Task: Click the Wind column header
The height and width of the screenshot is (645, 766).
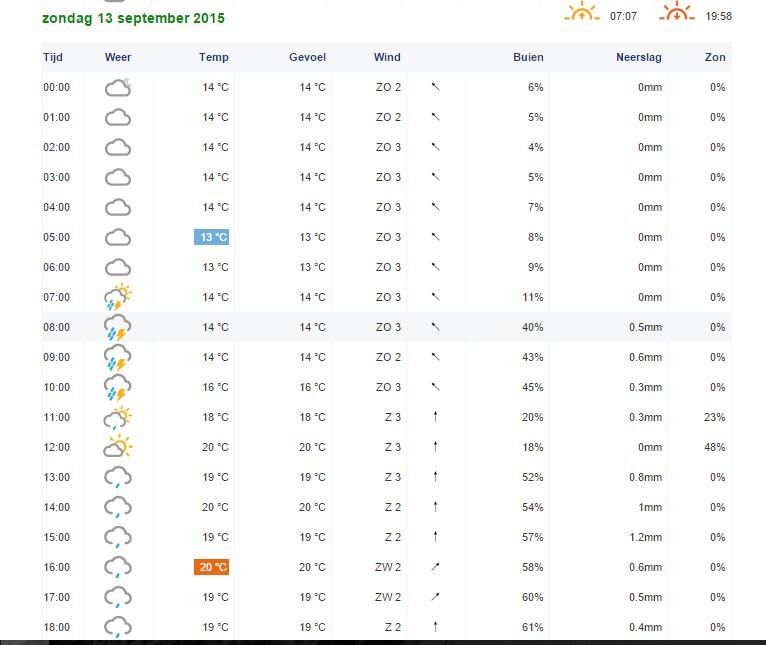Action: 388,57
